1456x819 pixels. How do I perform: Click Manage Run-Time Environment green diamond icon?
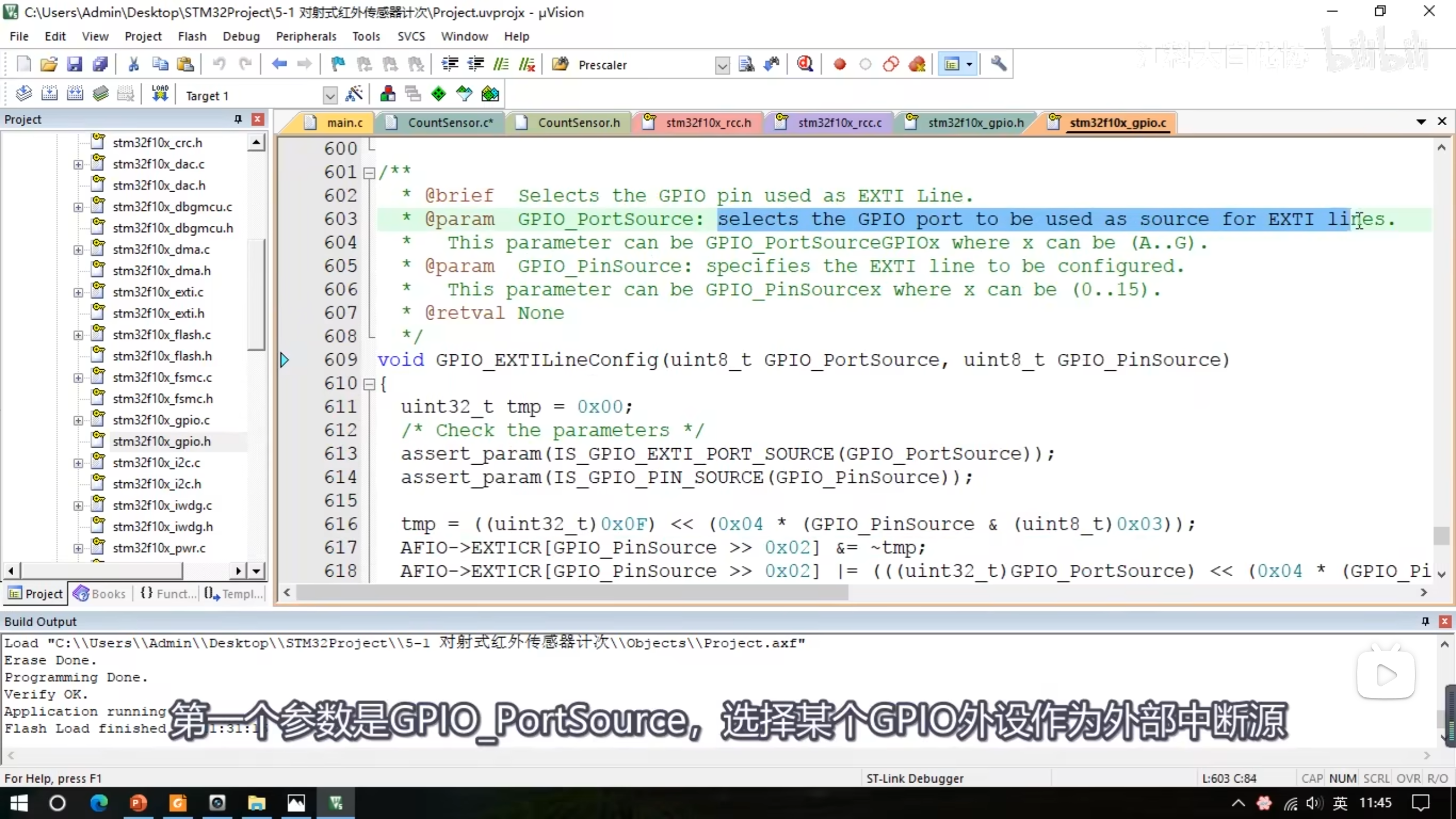click(x=439, y=94)
